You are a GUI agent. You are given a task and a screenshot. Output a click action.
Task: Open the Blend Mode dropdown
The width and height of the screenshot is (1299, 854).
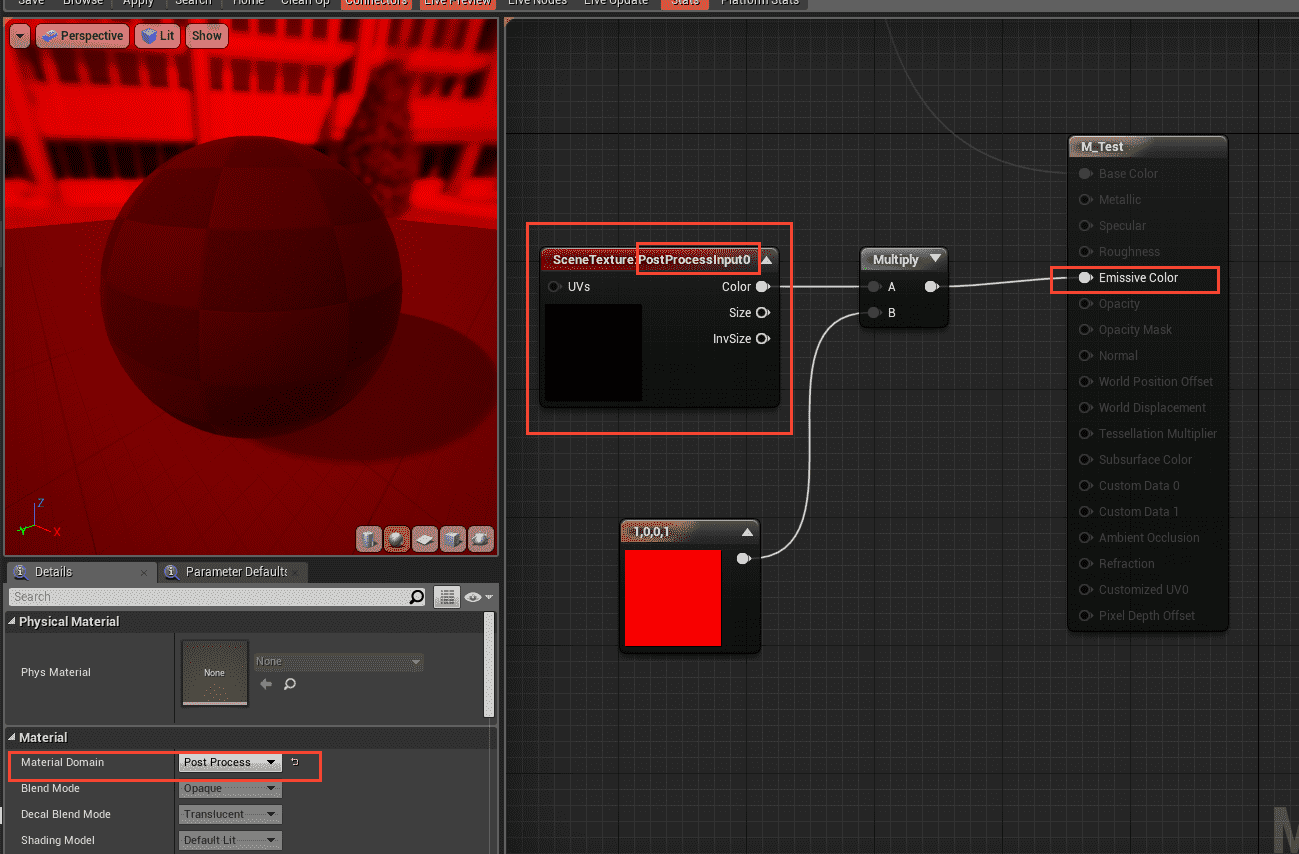230,788
